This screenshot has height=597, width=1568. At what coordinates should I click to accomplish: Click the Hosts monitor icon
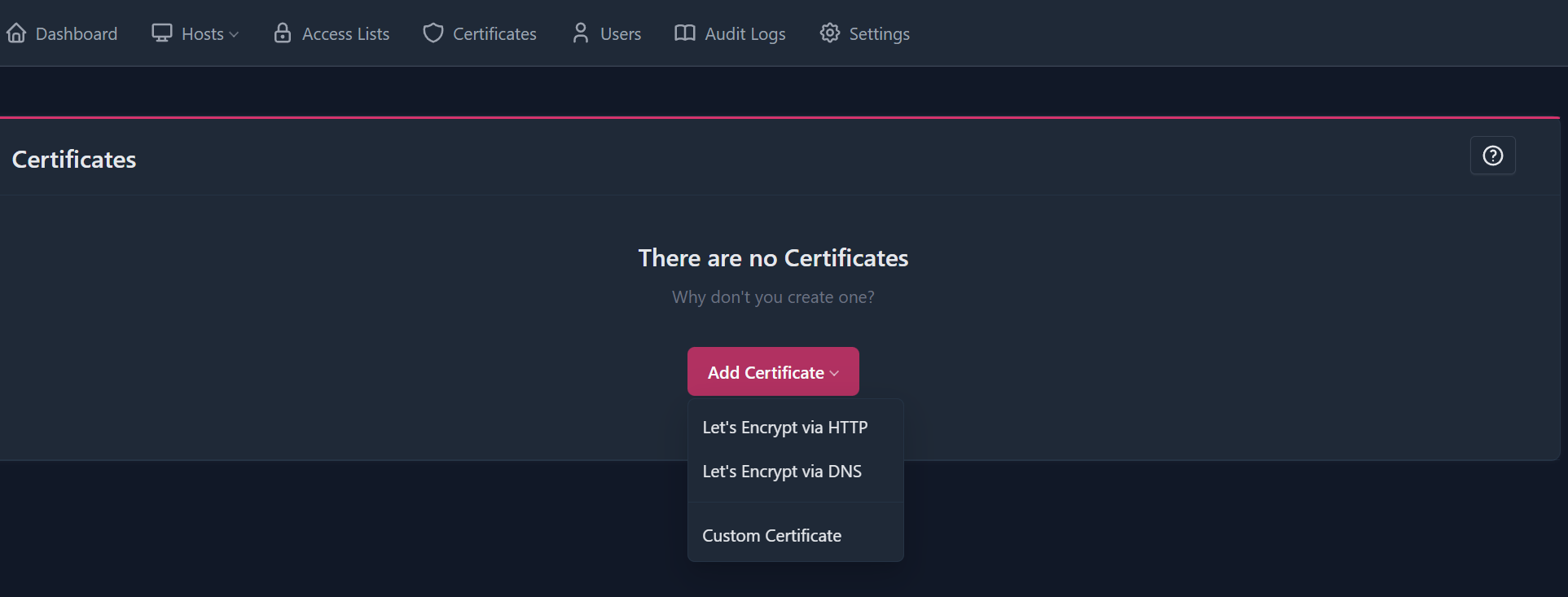162,33
